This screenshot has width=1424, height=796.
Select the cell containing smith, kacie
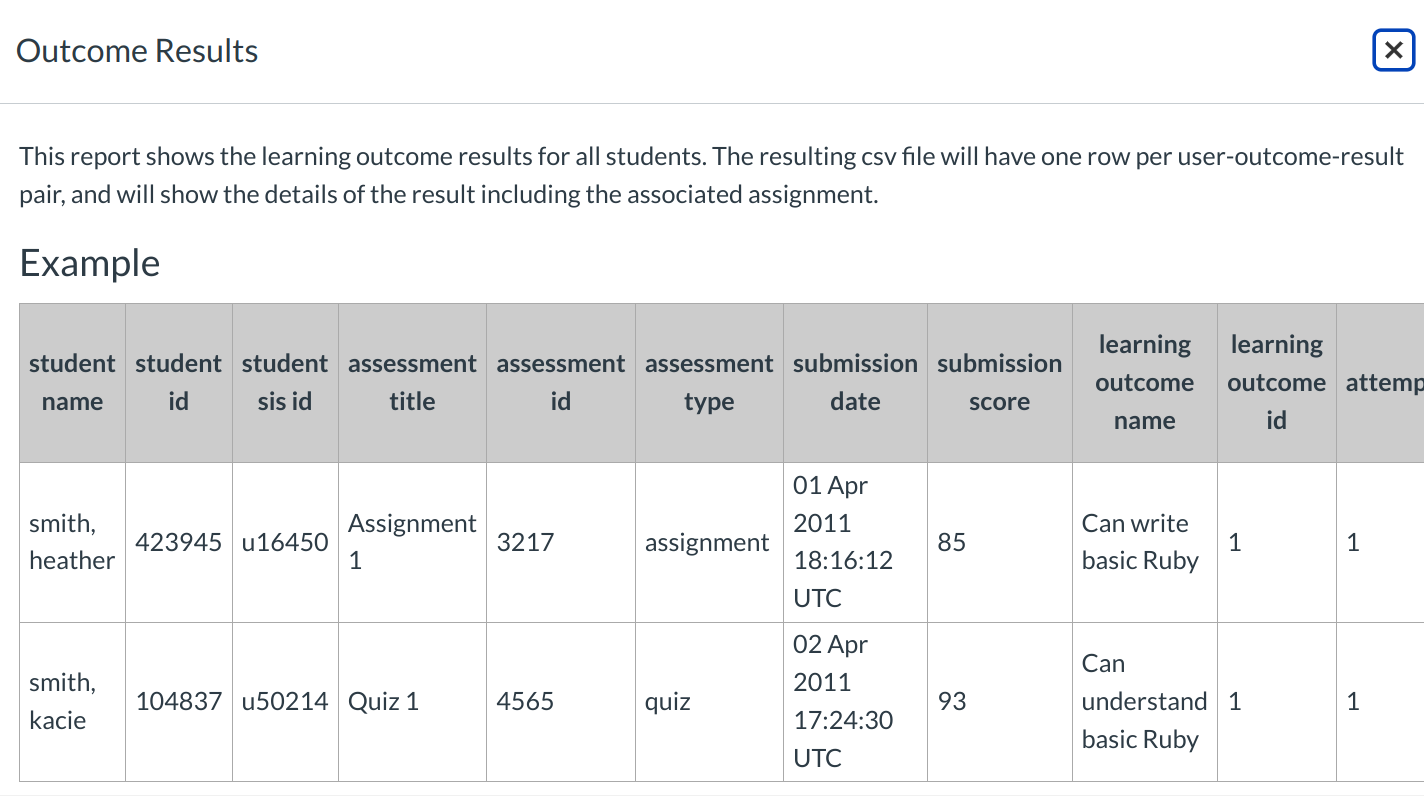pyautogui.click(x=71, y=701)
